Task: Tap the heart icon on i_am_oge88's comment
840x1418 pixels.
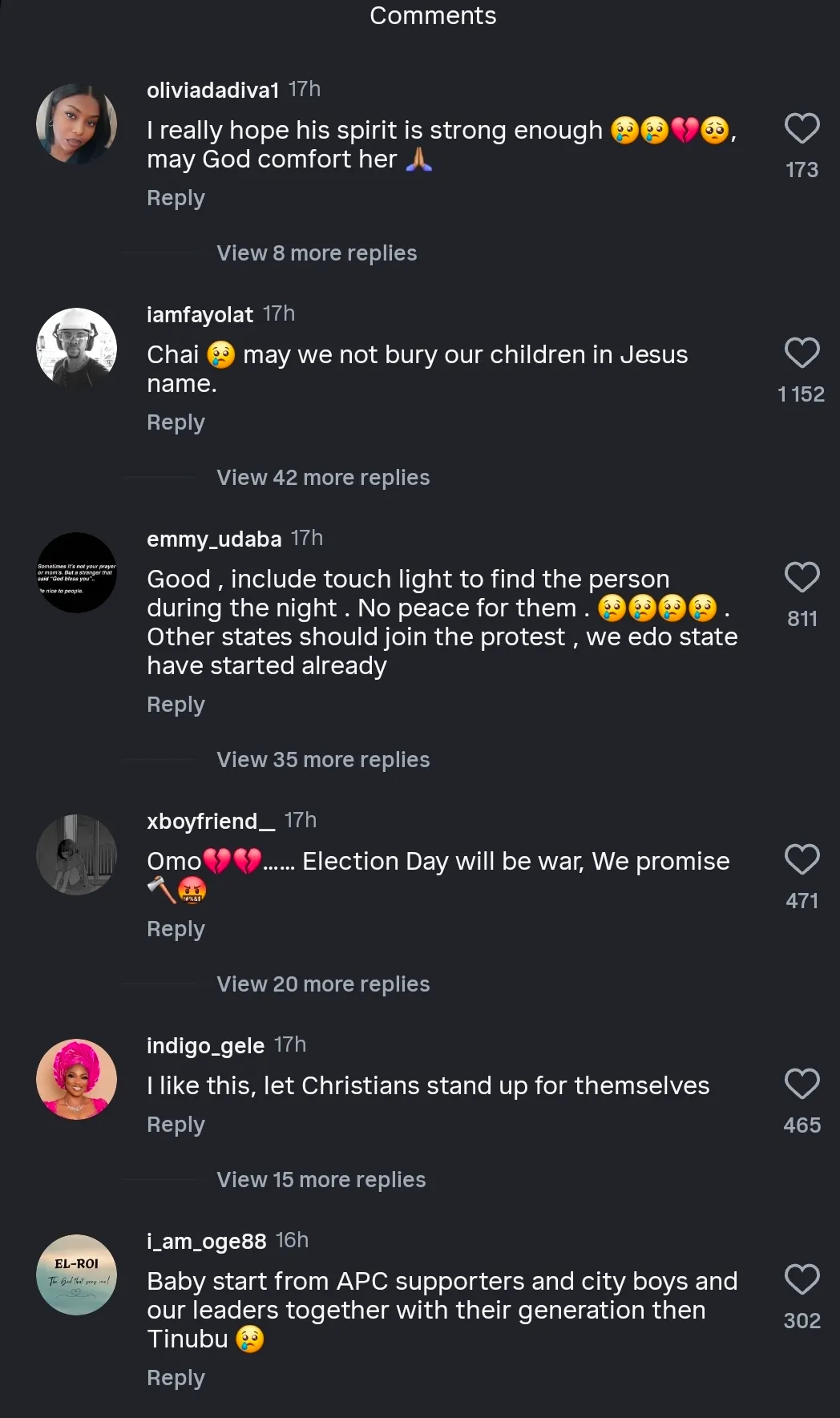Action: pyautogui.click(x=802, y=1280)
